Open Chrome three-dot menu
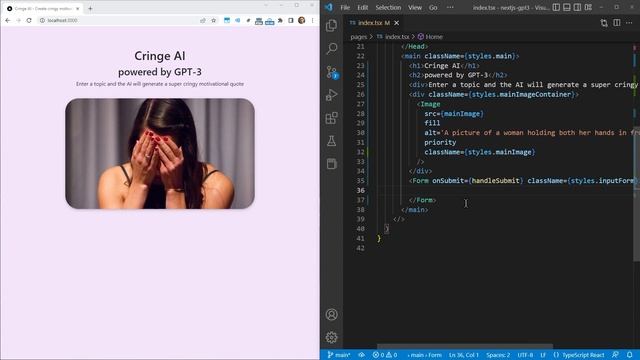The image size is (640, 360). coord(313,20)
